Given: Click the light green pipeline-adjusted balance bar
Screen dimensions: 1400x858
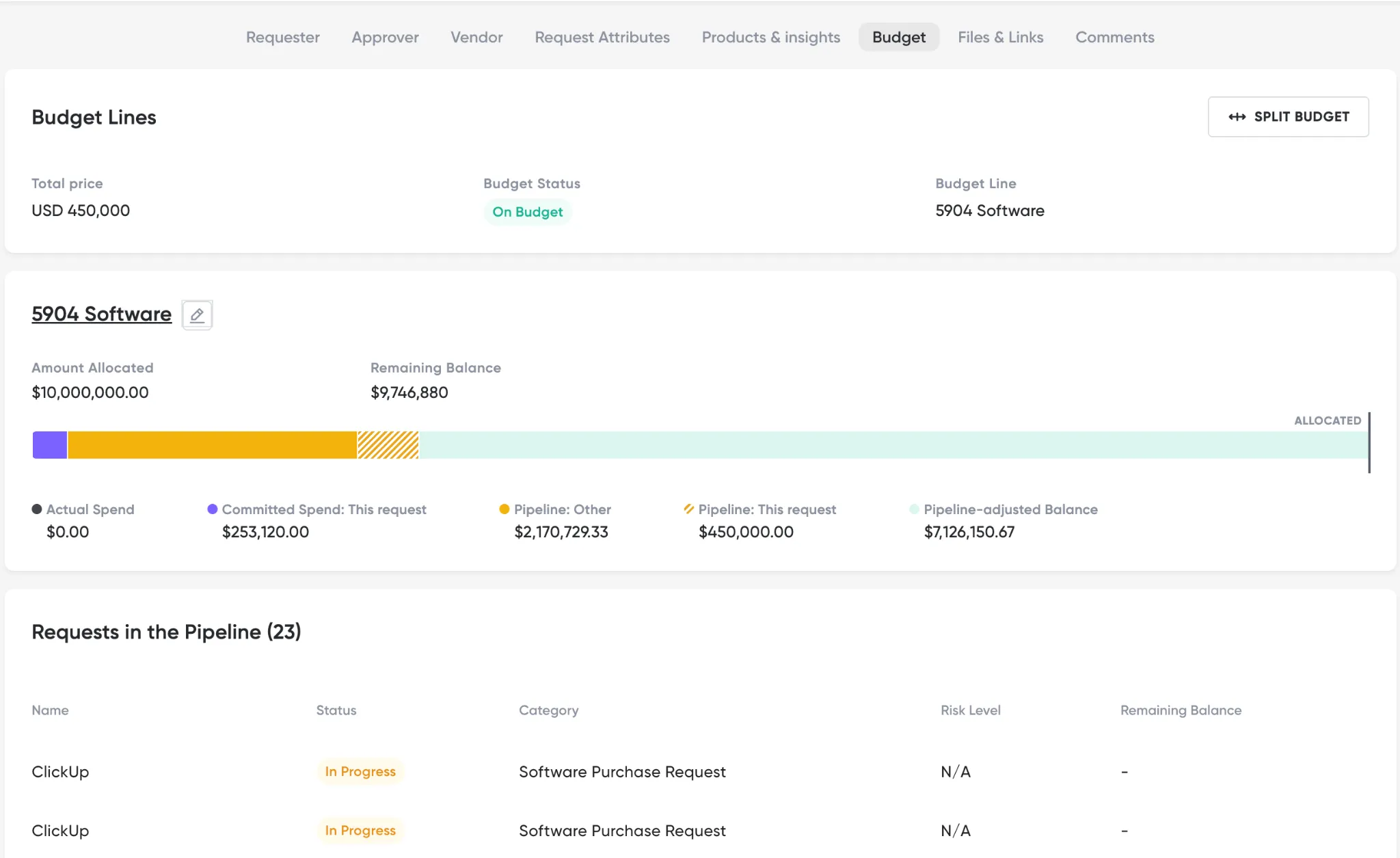Looking at the screenshot, I should coord(893,445).
